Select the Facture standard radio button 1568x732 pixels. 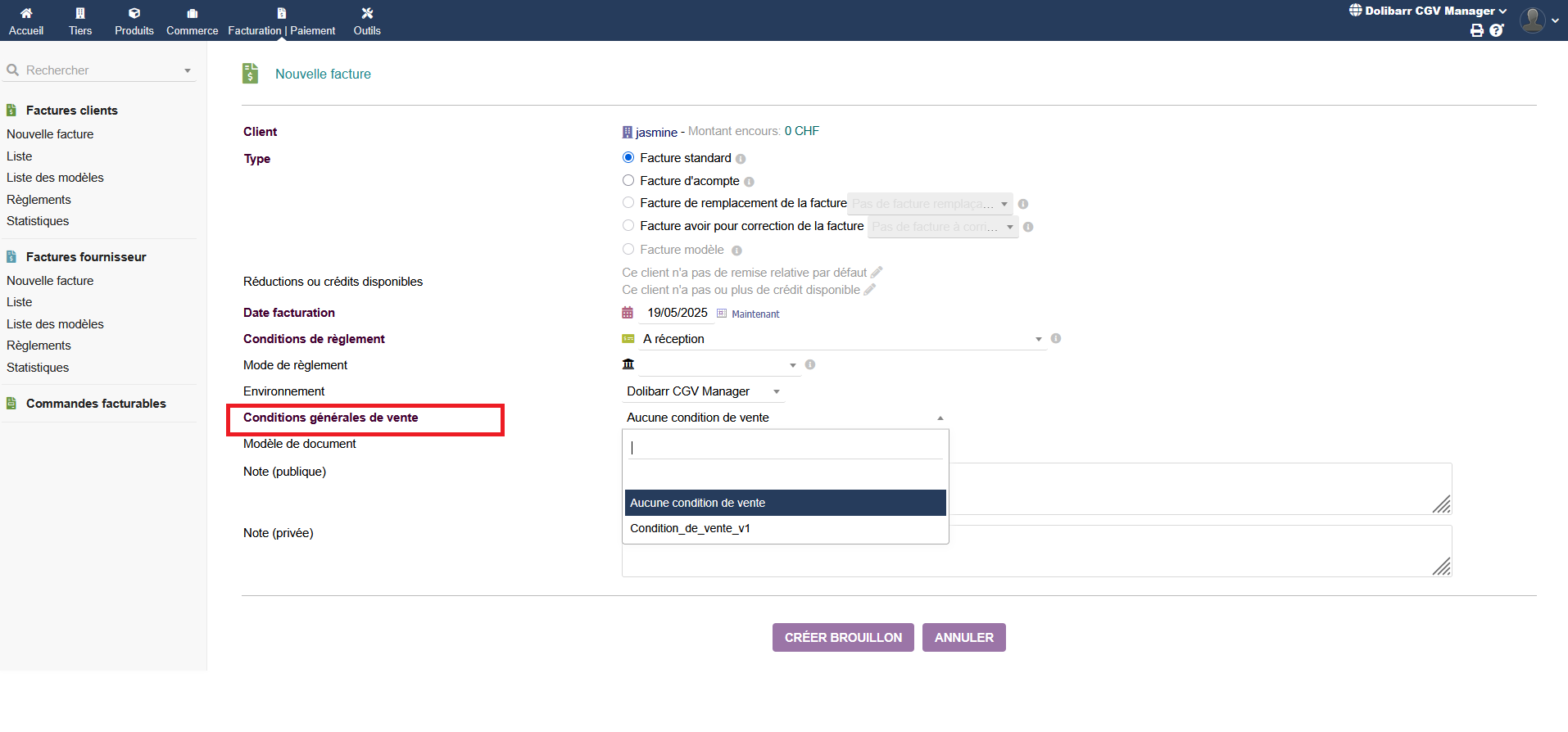pos(628,157)
